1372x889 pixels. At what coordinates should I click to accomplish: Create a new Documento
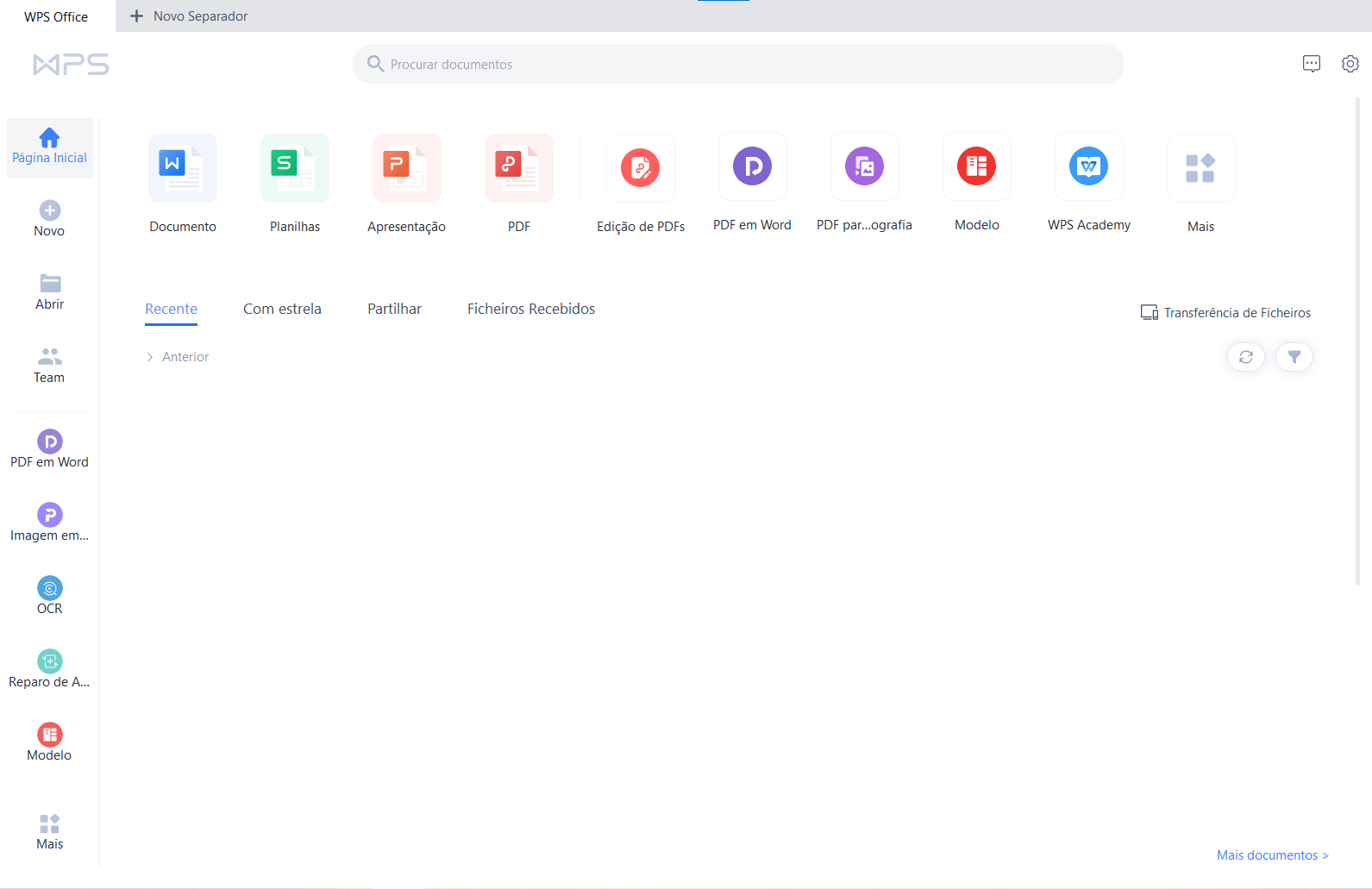point(183,168)
